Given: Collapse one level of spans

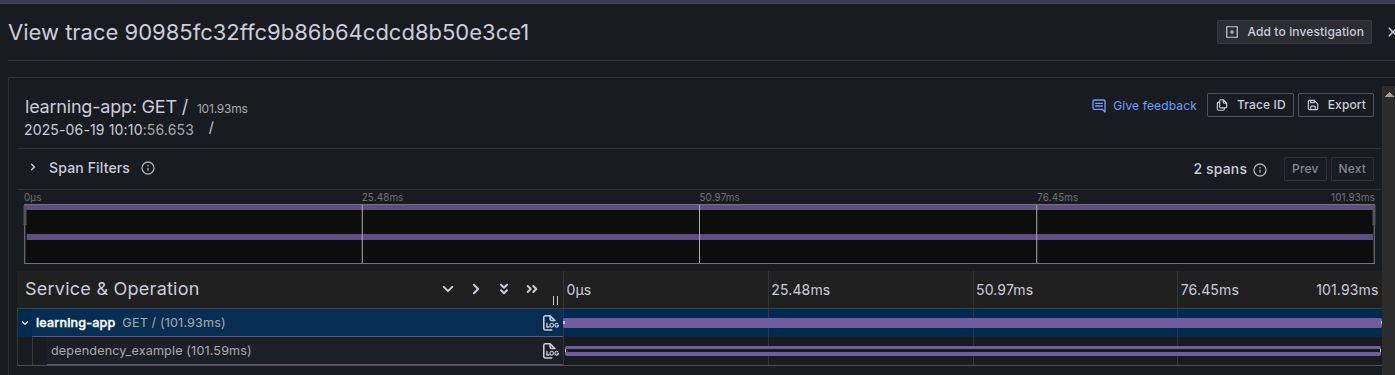Looking at the screenshot, I should pyautogui.click(x=476, y=289).
